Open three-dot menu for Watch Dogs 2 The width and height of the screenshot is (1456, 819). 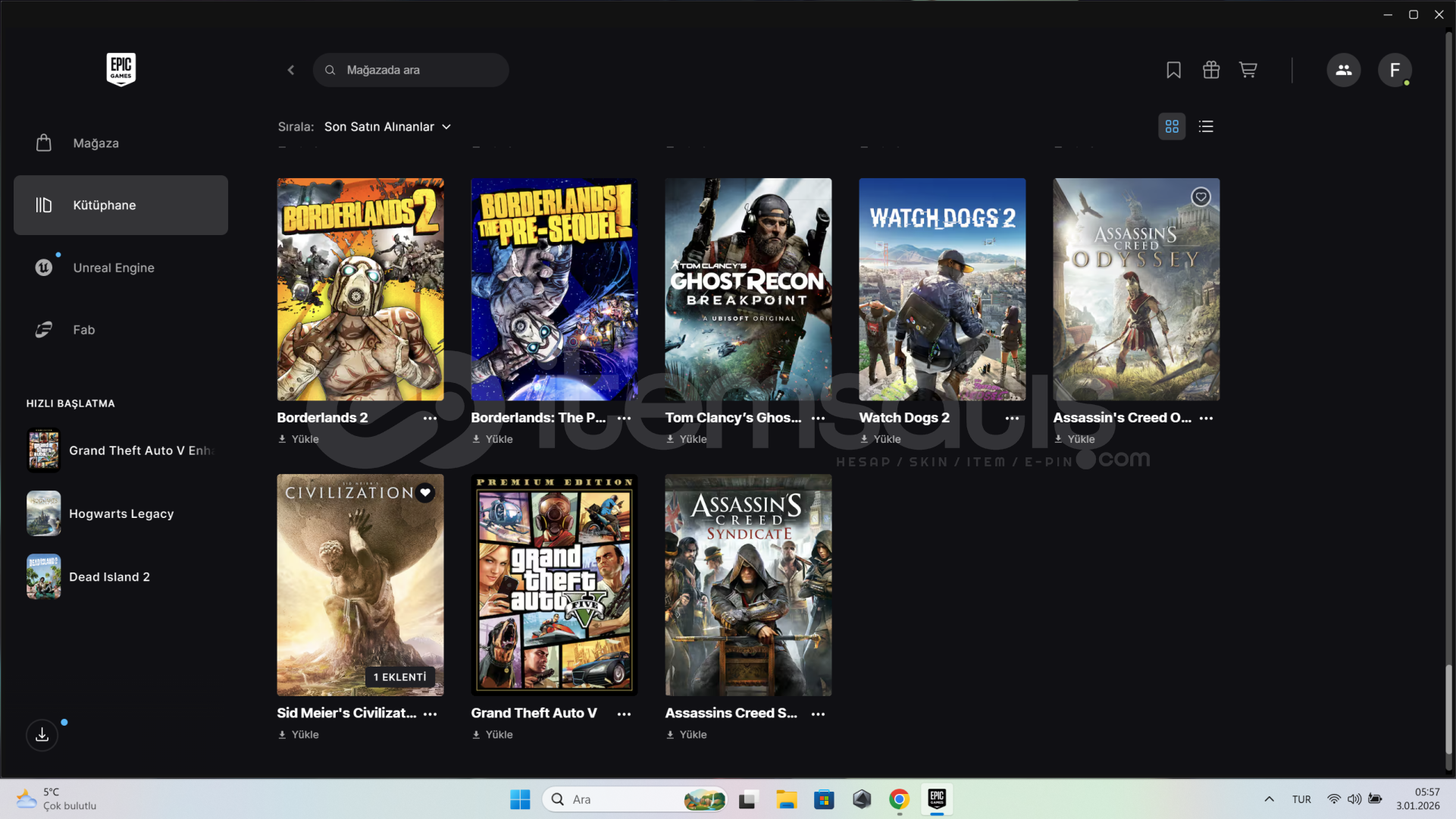pyautogui.click(x=1012, y=418)
